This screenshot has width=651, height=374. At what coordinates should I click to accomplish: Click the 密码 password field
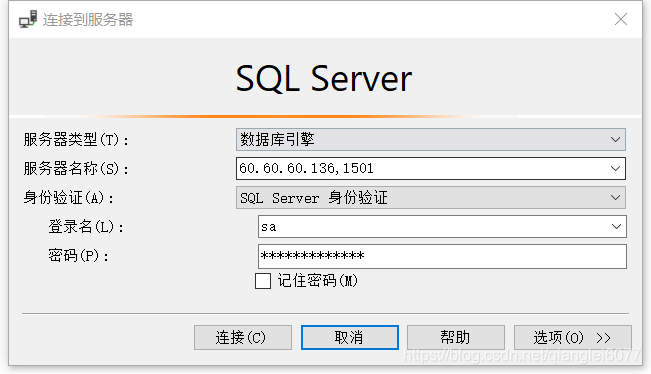point(442,256)
